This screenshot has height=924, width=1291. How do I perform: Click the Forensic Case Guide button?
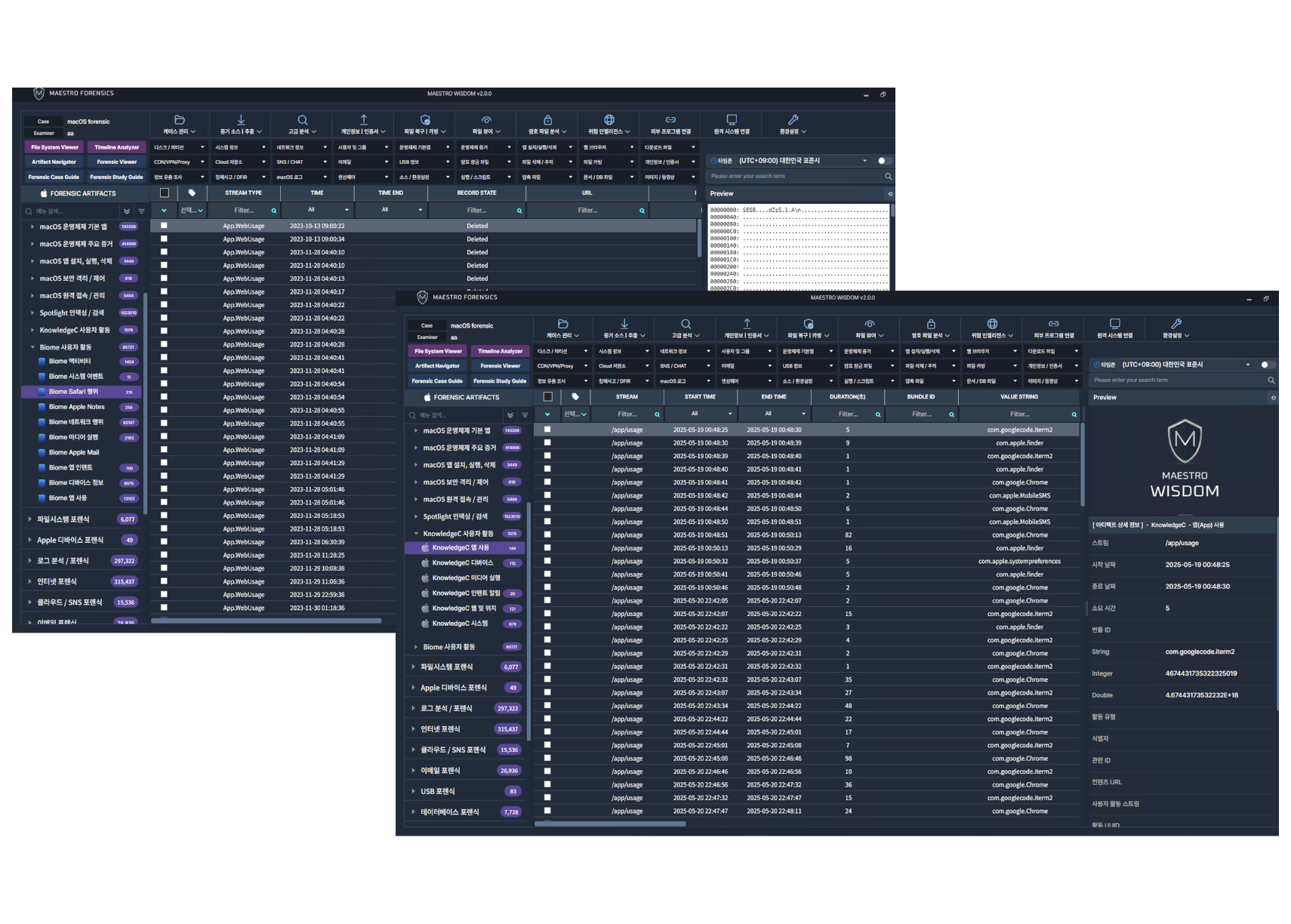[437, 381]
